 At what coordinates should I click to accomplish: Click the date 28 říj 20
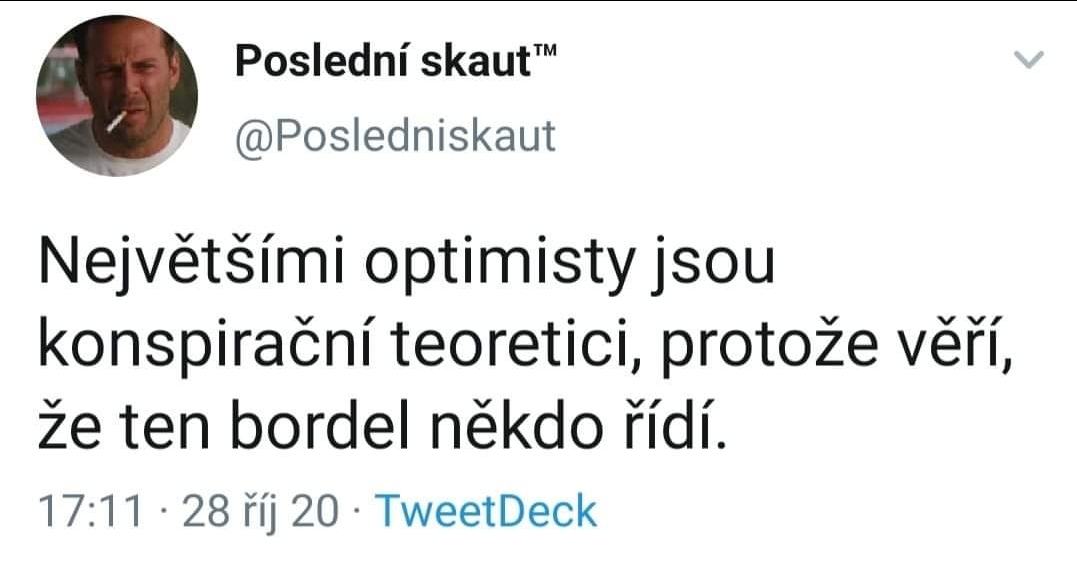[x=262, y=511]
